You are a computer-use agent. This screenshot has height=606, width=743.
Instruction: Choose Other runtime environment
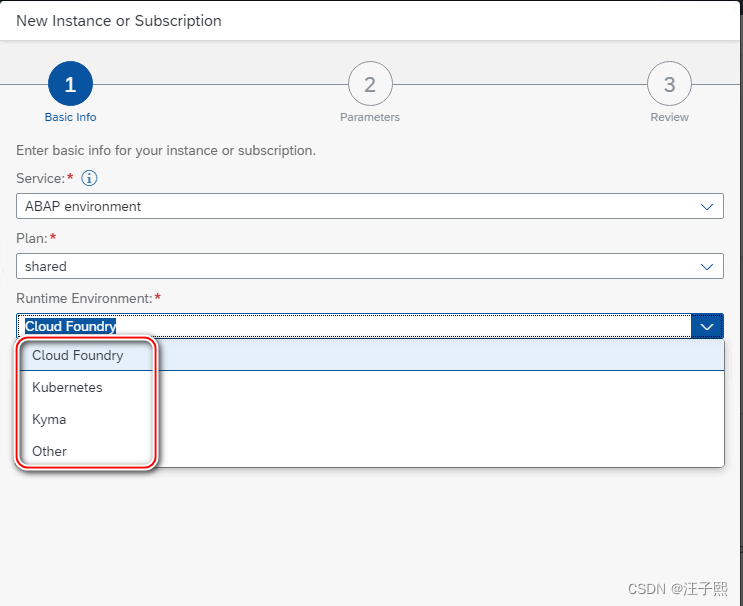point(370,451)
